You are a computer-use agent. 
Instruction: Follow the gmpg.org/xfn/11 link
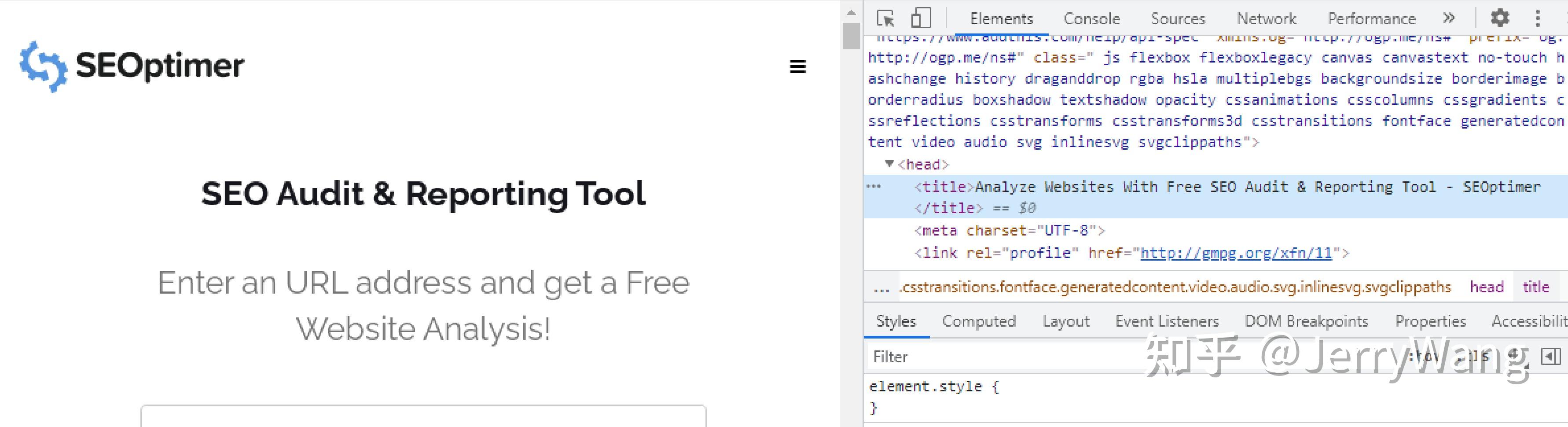click(1236, 253)
